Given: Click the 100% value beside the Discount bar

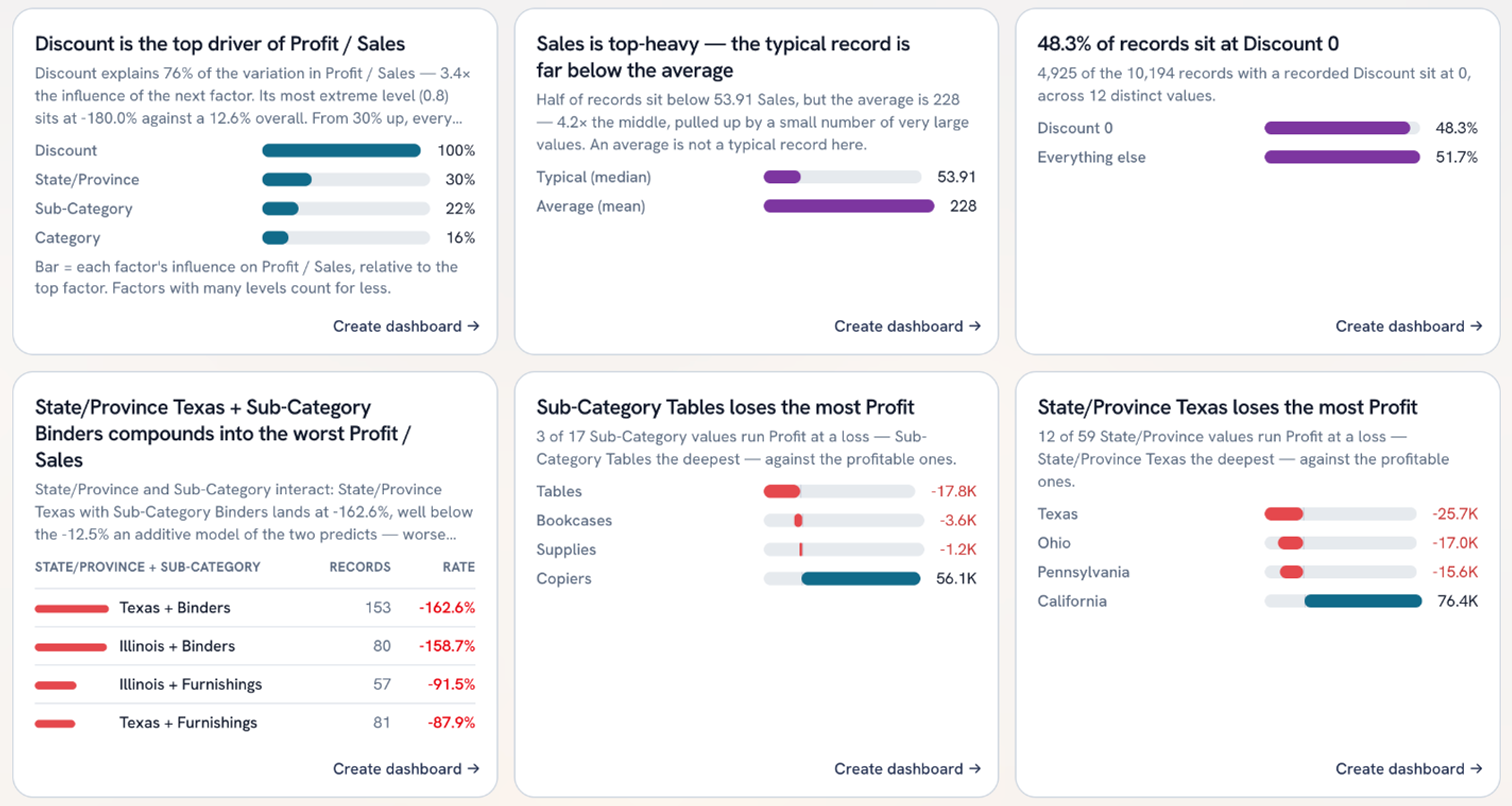Looking at the screenshot, I should (456, 150).
